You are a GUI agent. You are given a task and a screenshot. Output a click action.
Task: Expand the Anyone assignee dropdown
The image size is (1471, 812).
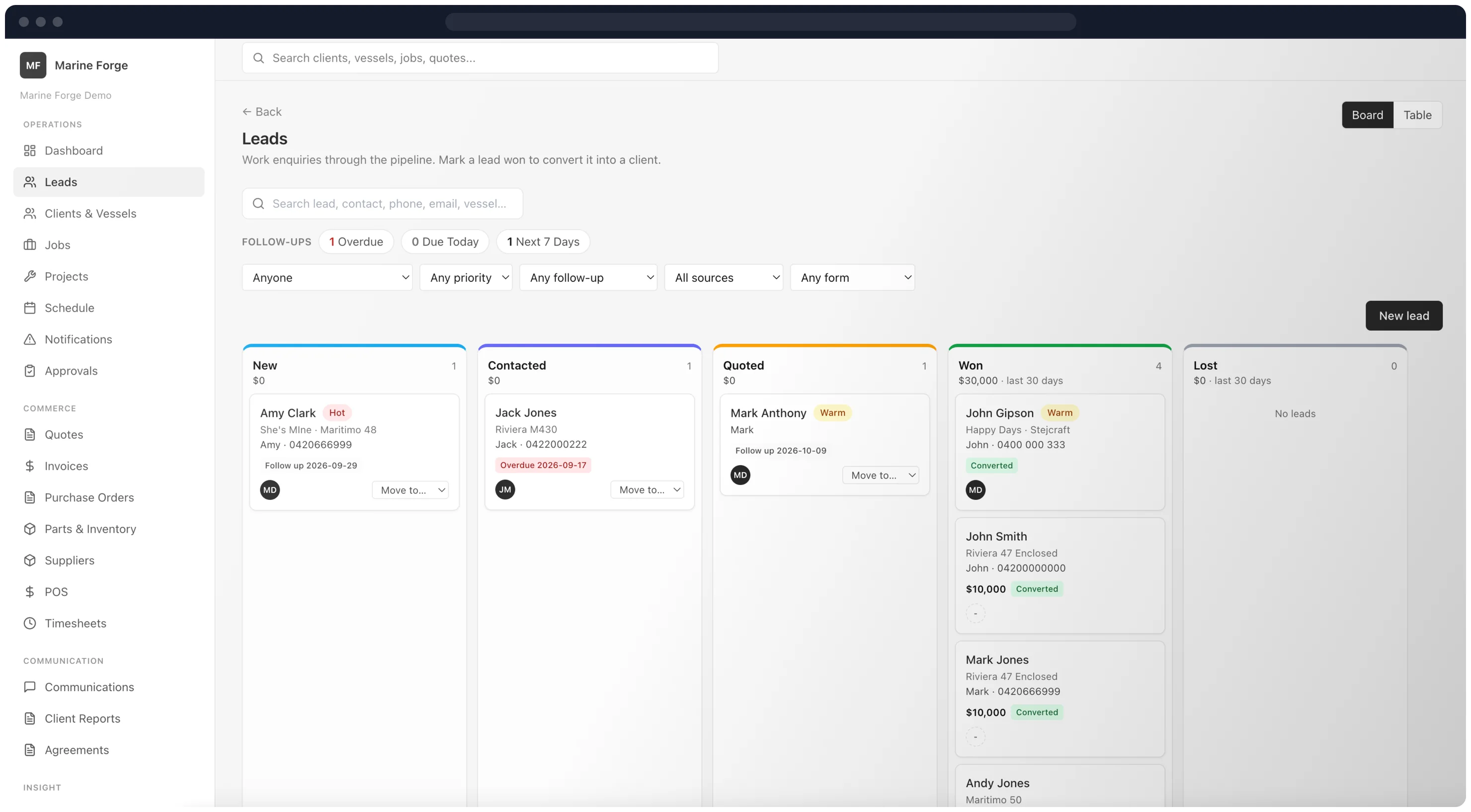coord(327,277)
